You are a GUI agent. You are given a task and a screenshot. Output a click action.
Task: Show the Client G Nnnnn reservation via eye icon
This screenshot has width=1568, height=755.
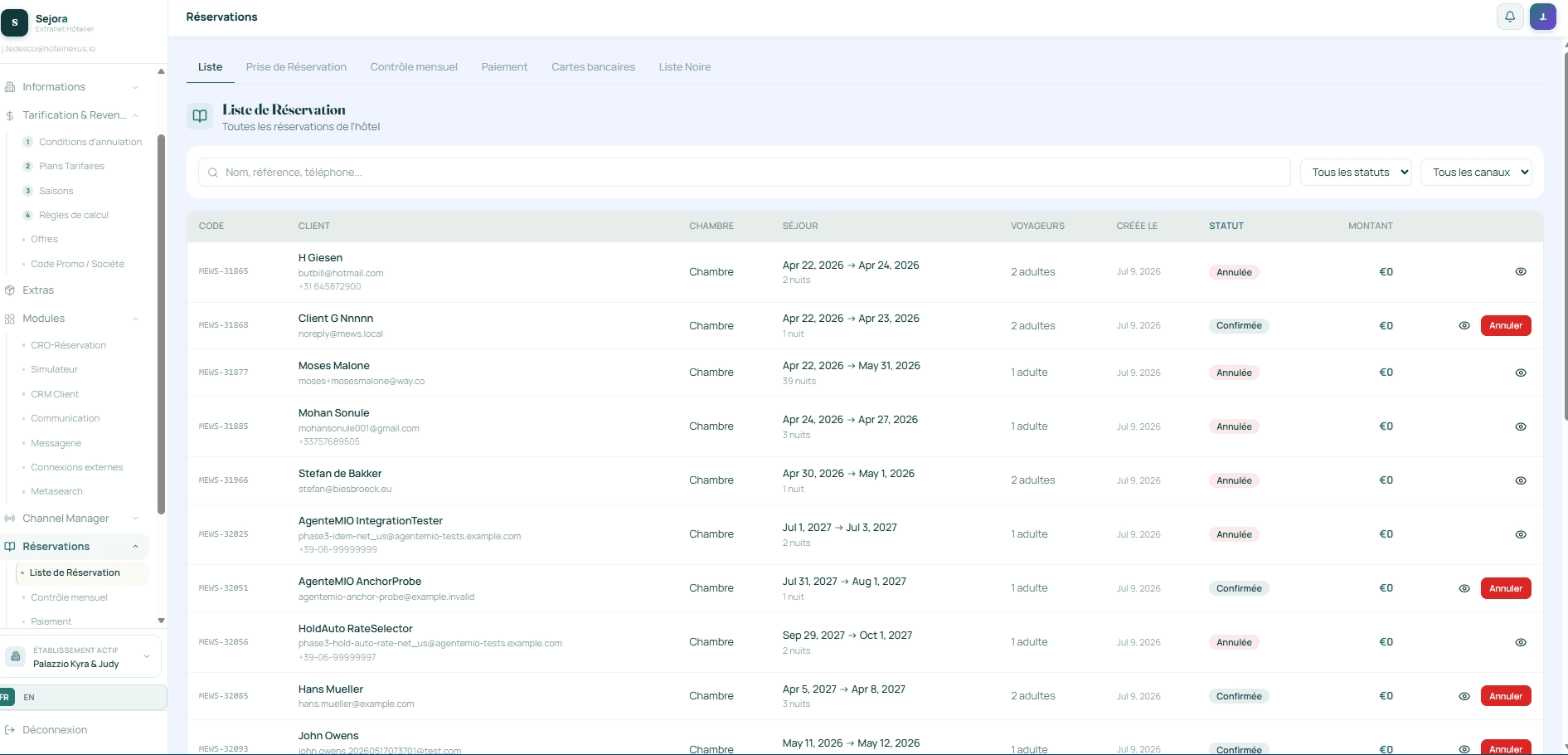pyautogui.click(x=1464, y=326)
